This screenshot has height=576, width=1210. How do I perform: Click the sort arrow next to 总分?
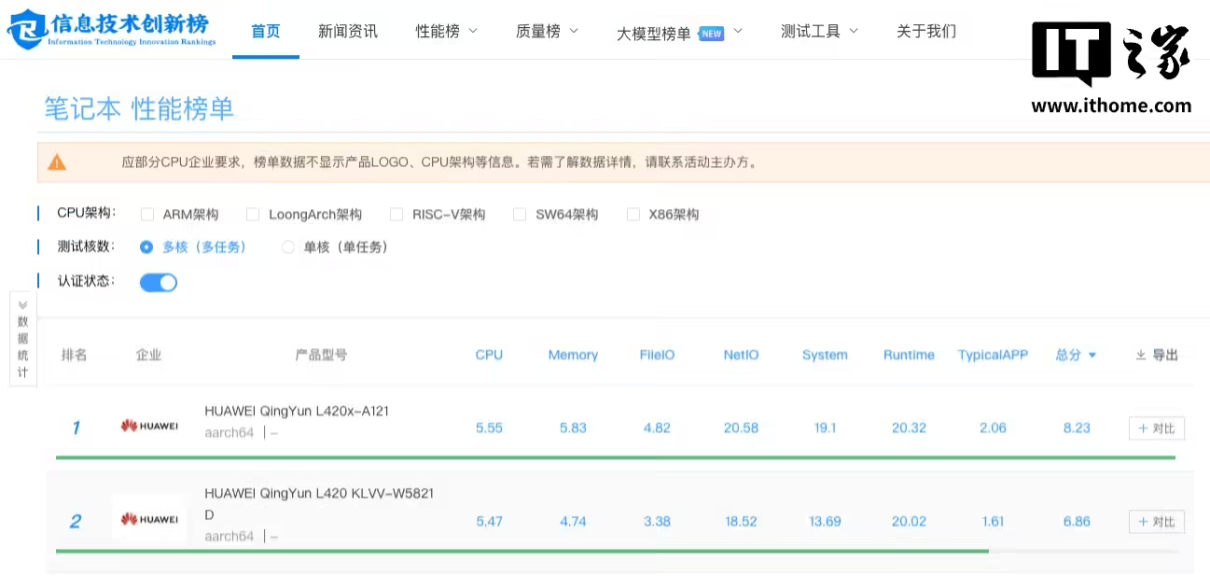click(x=1092, y=355)
